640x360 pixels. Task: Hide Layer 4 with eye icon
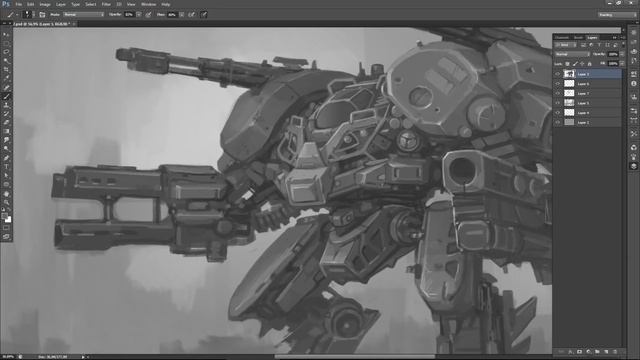tap(558, 113)
